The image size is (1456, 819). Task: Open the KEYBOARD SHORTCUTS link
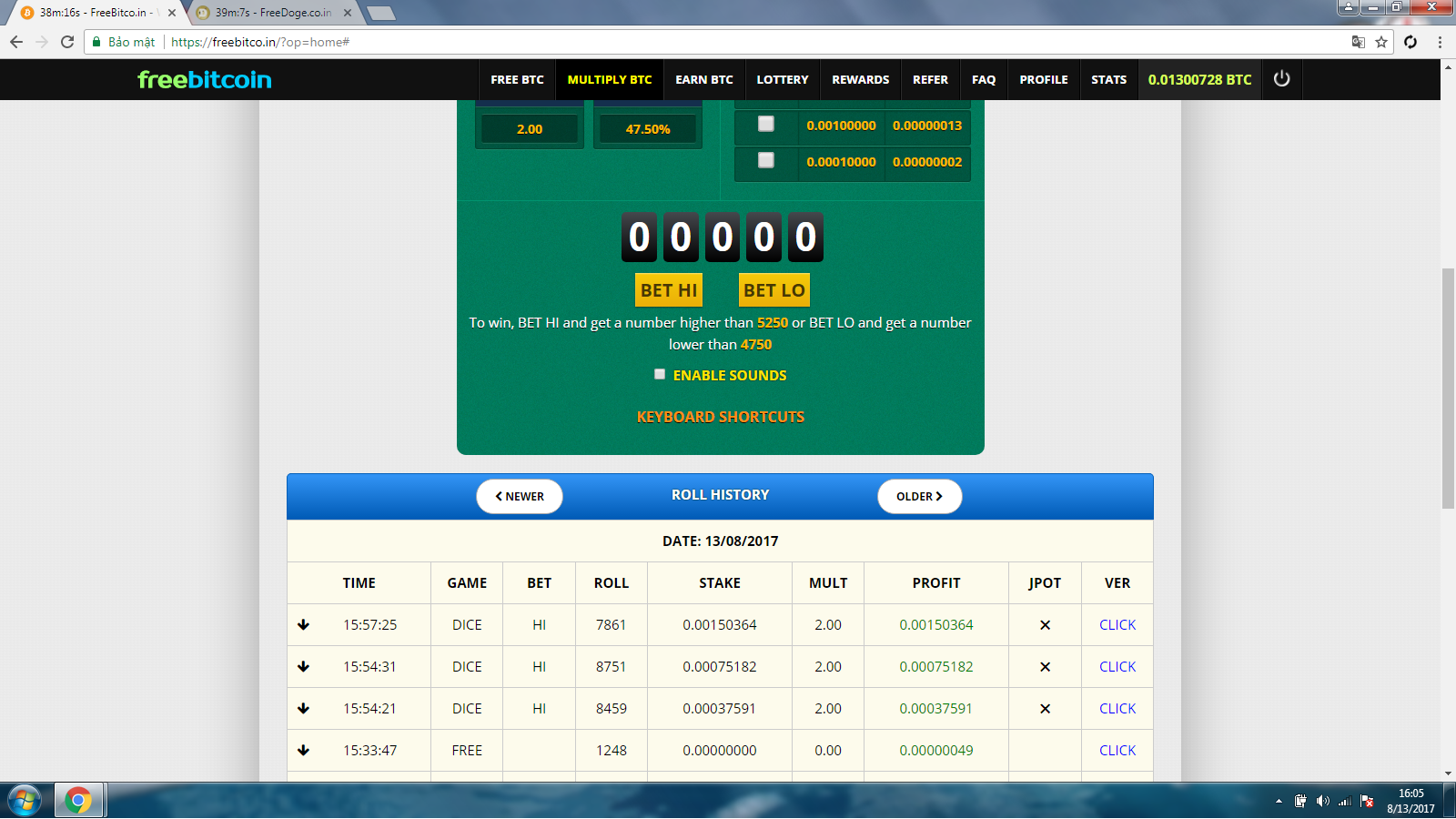(x=721, y=417)
